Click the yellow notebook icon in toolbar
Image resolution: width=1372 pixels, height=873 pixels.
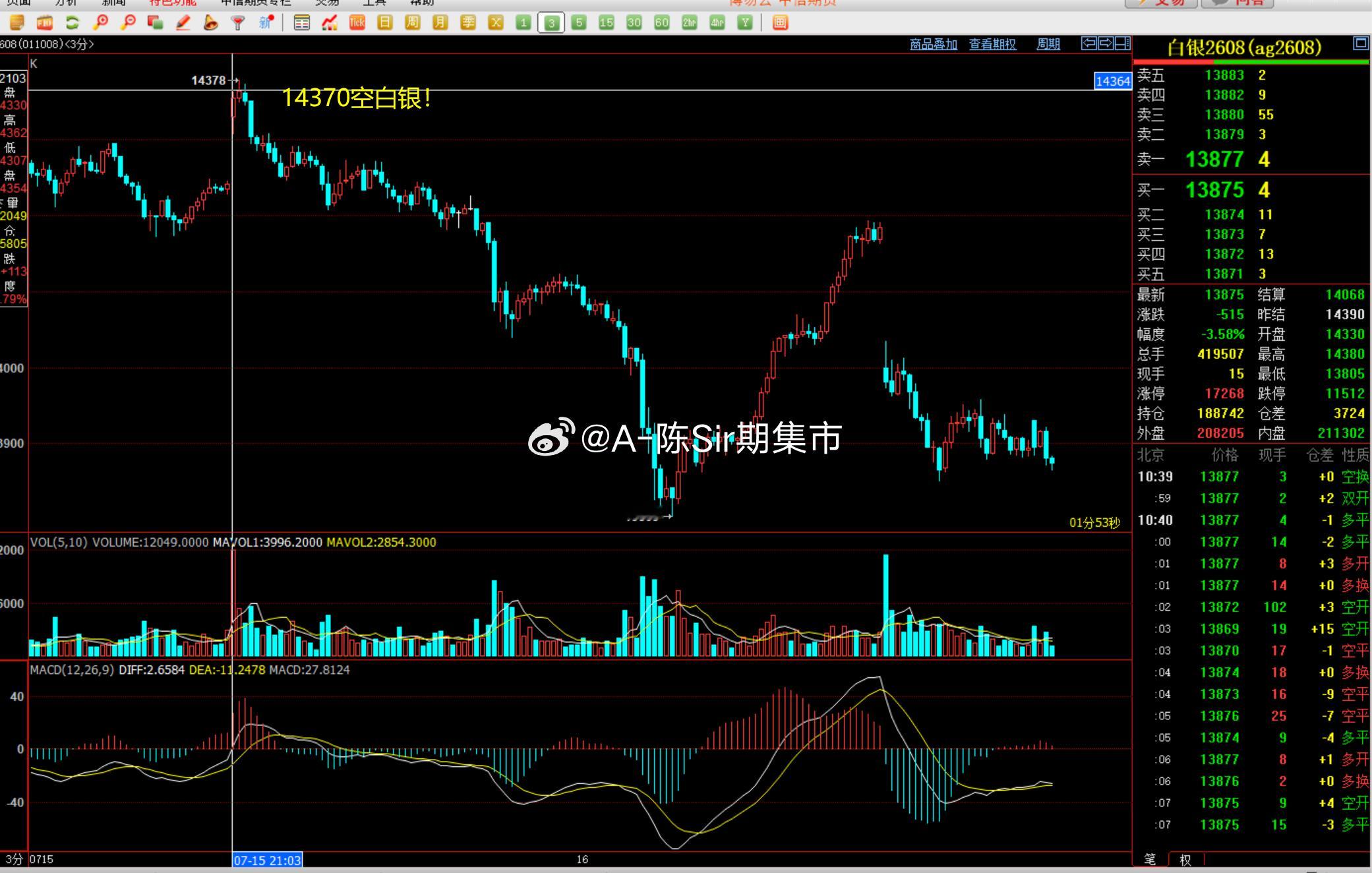click(17, 23)
